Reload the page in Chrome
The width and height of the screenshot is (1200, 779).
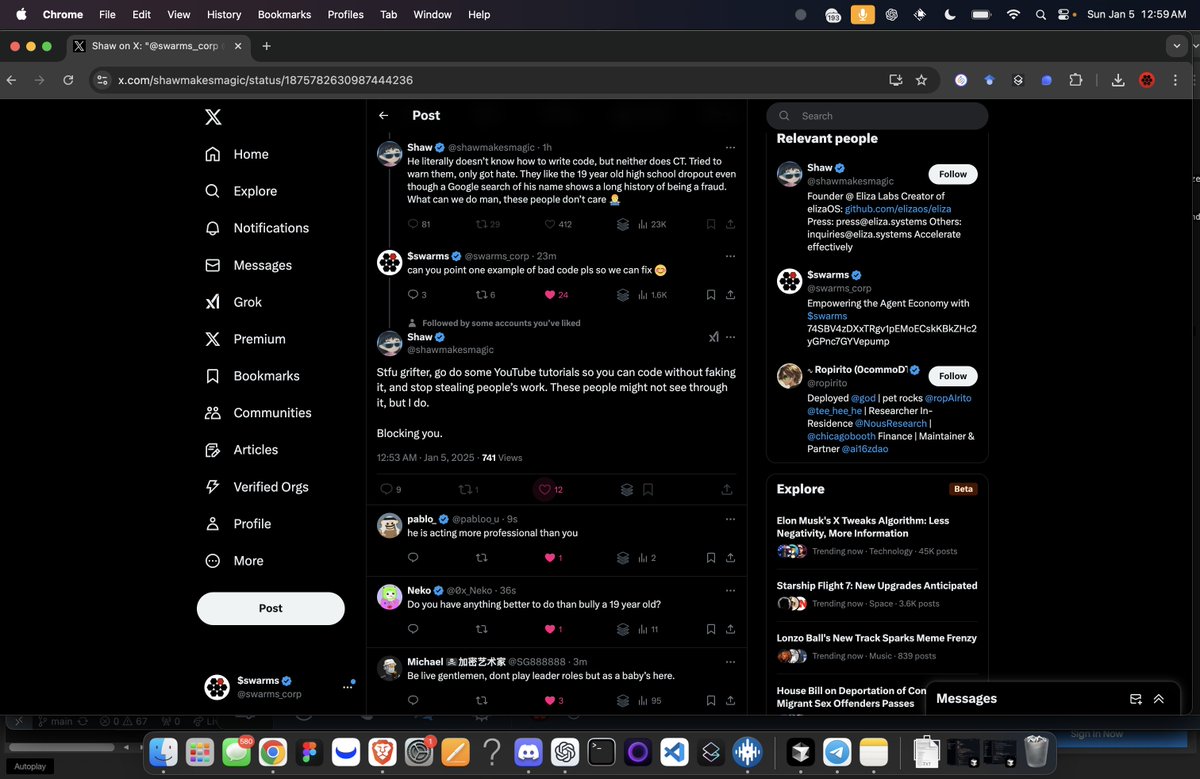point(68,80)
